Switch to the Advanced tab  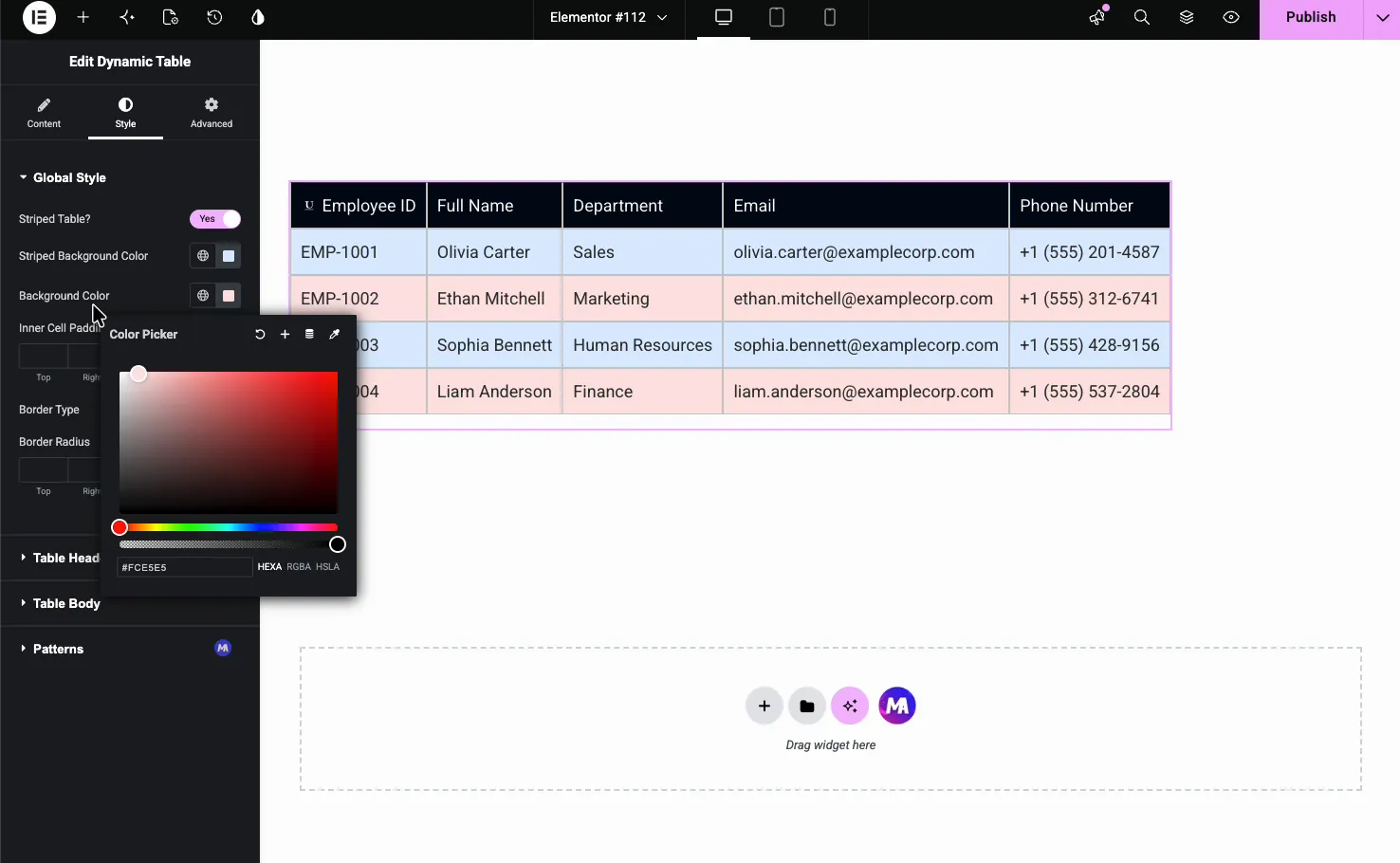pyautogui.click(x=212, y=113)
